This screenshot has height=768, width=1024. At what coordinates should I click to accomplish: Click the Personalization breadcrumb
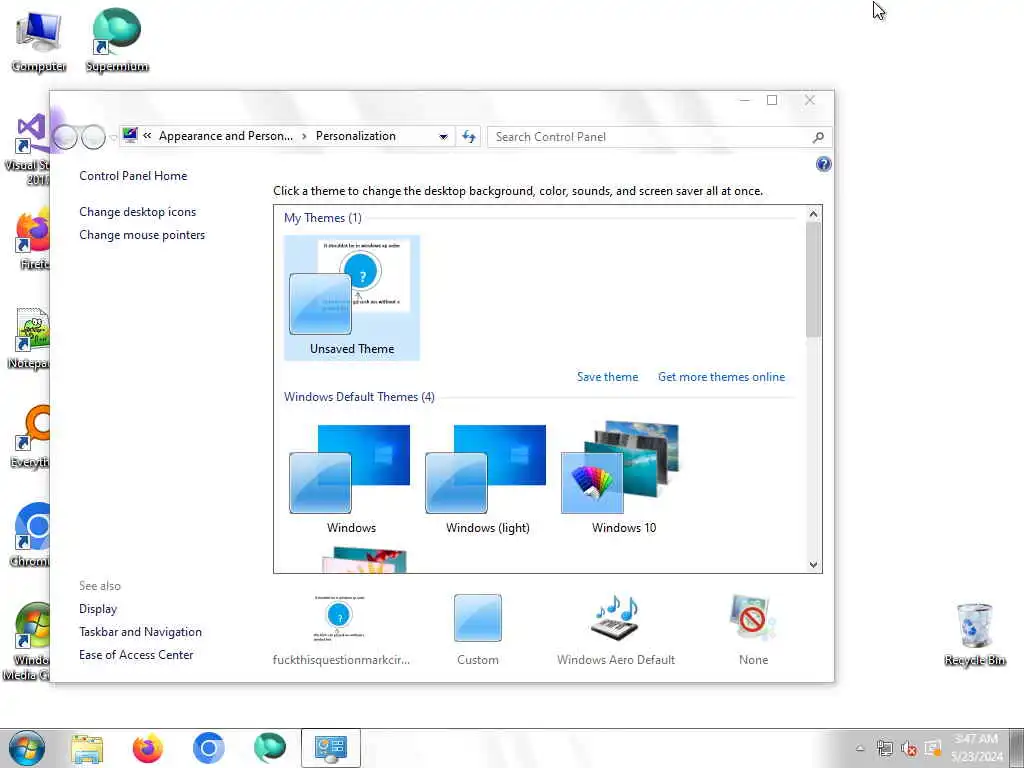pyautogui.click(x=356, y=136)
